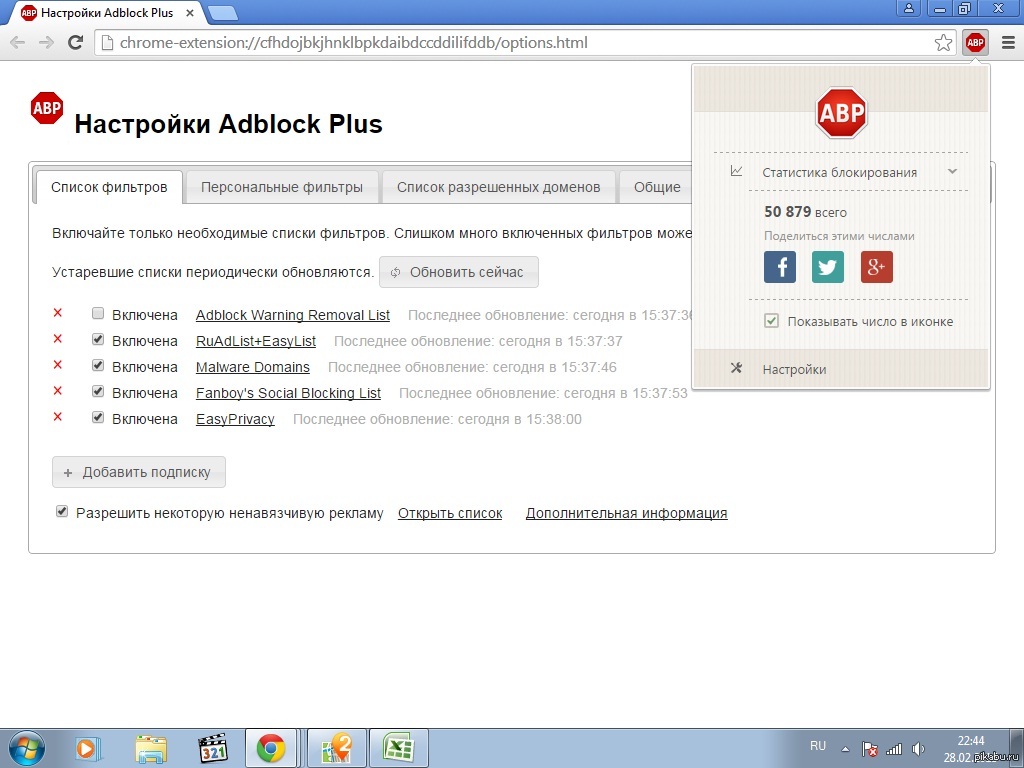Switch to 'Персональные фильтры' tab
The width and height of the screenshot is (1024, 768).
(281, 187)
